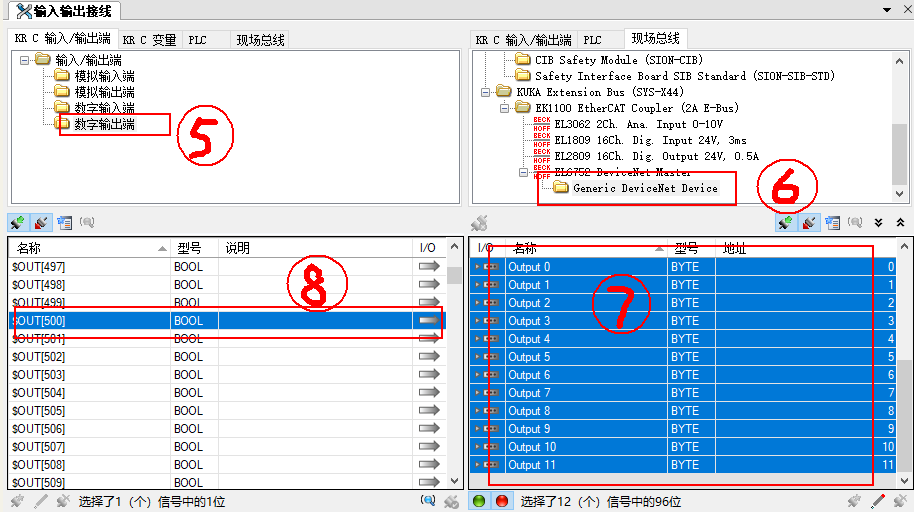914x512 pixels.
Task: Select the 模拟输出端 folder
Action: pyautogui.click(x=104, y=92)
